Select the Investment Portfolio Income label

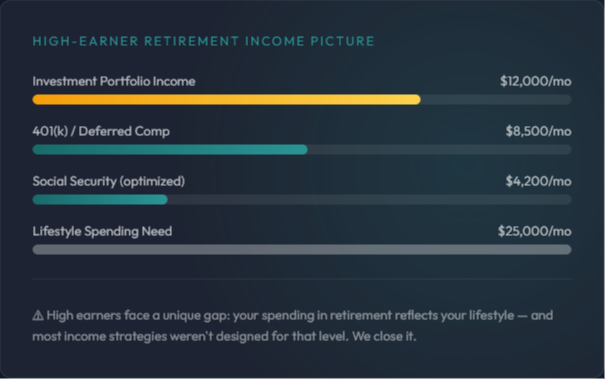pyautogui.click(x=114, y=81)
